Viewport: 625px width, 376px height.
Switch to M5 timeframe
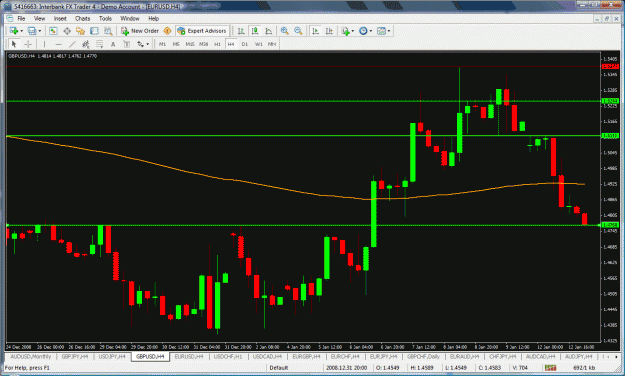point(176,44)
